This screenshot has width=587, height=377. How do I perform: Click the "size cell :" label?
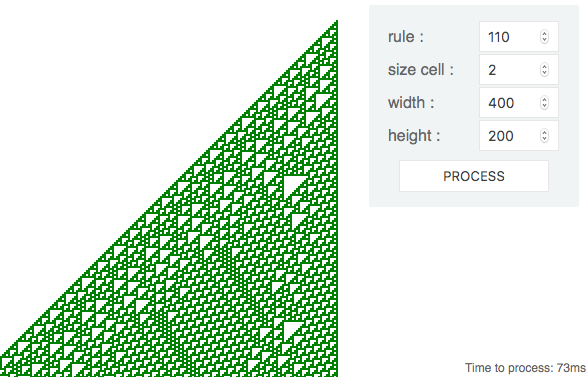click(x=421, y=70)
